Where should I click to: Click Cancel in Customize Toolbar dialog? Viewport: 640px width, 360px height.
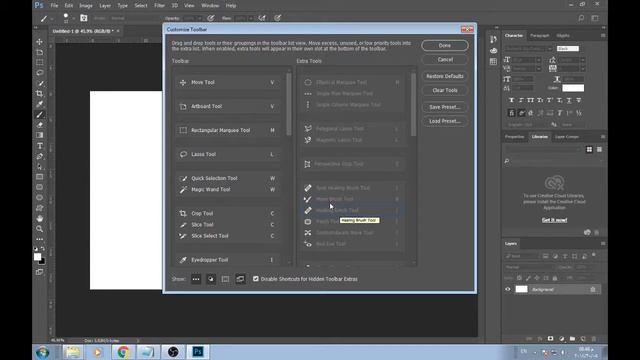tap(445, 60)
